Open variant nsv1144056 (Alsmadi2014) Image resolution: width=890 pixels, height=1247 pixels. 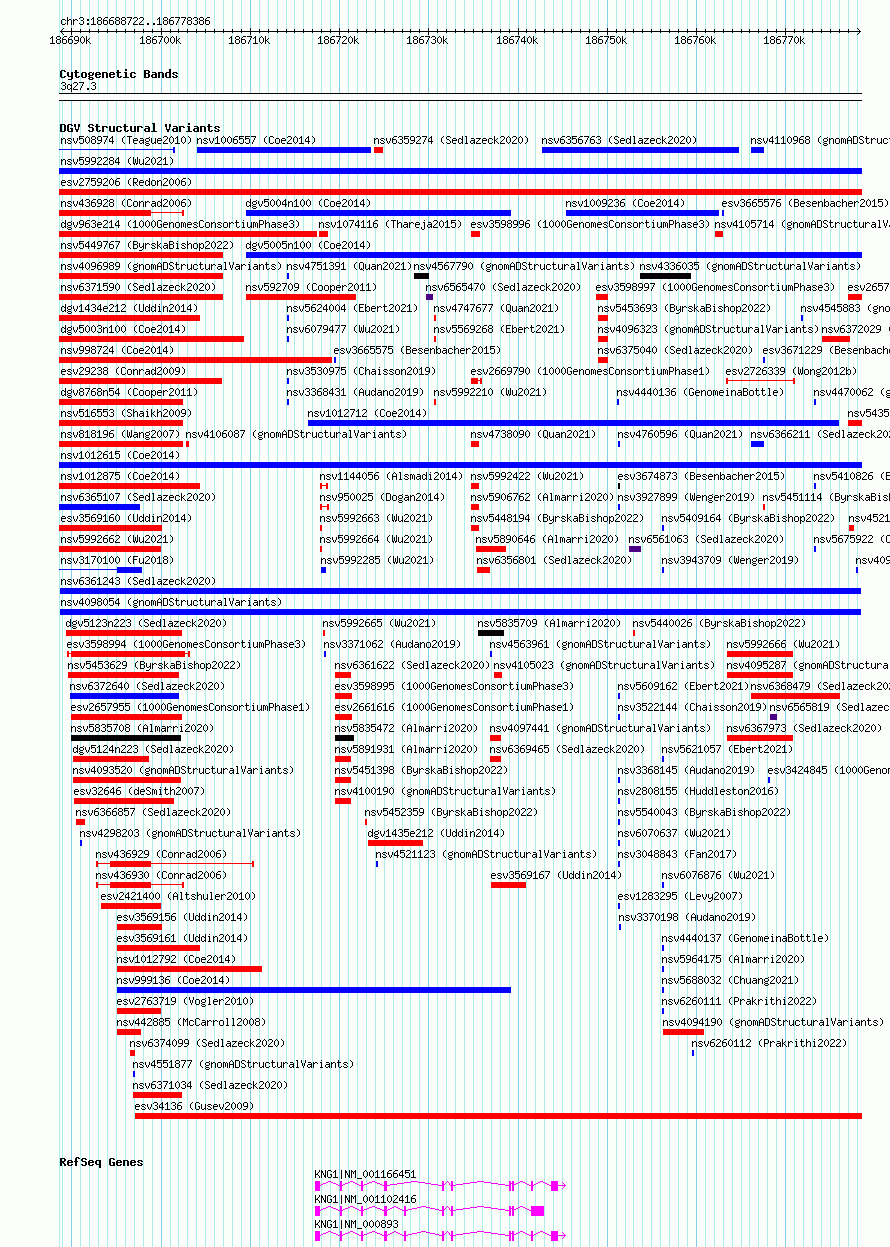click(391, 476)
